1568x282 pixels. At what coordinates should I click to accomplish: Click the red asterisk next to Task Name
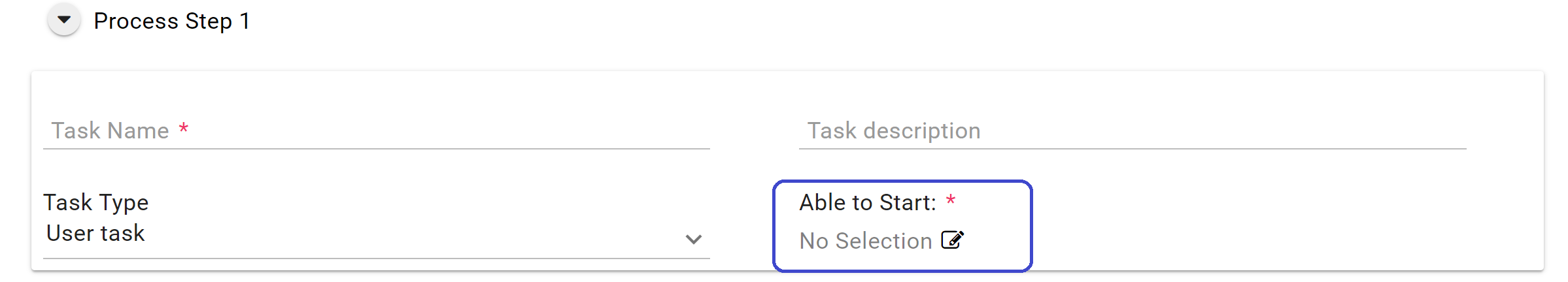184,129
